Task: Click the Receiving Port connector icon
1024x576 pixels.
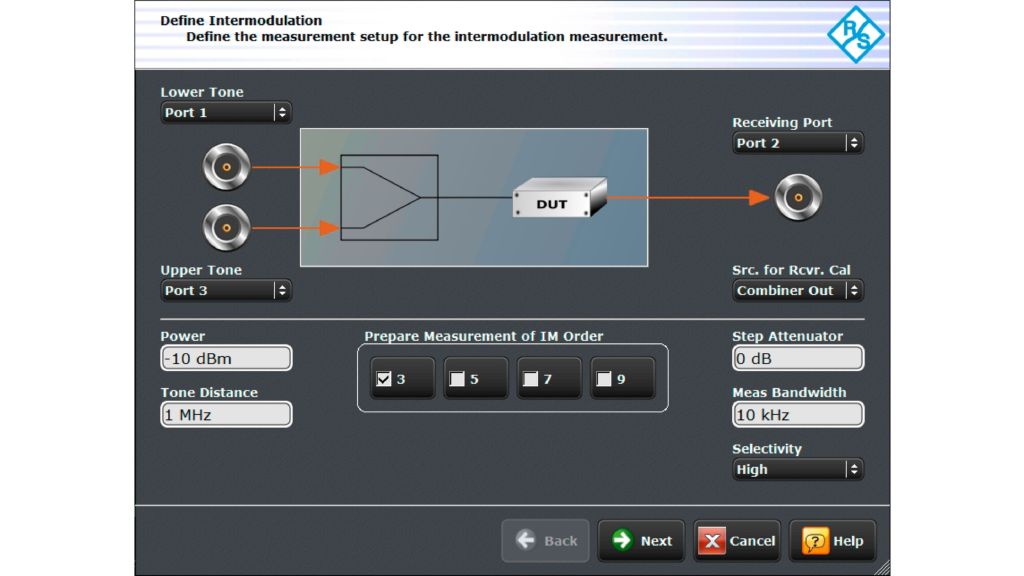Action: coord(798,198)
